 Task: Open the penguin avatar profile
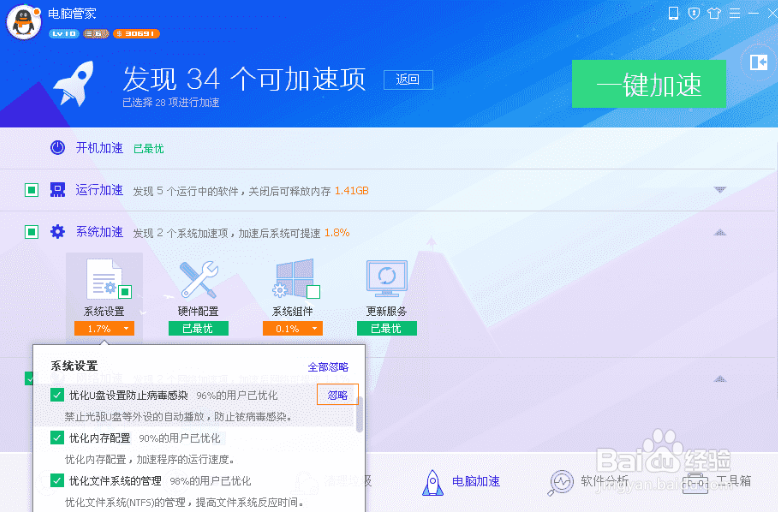[23, 22]
